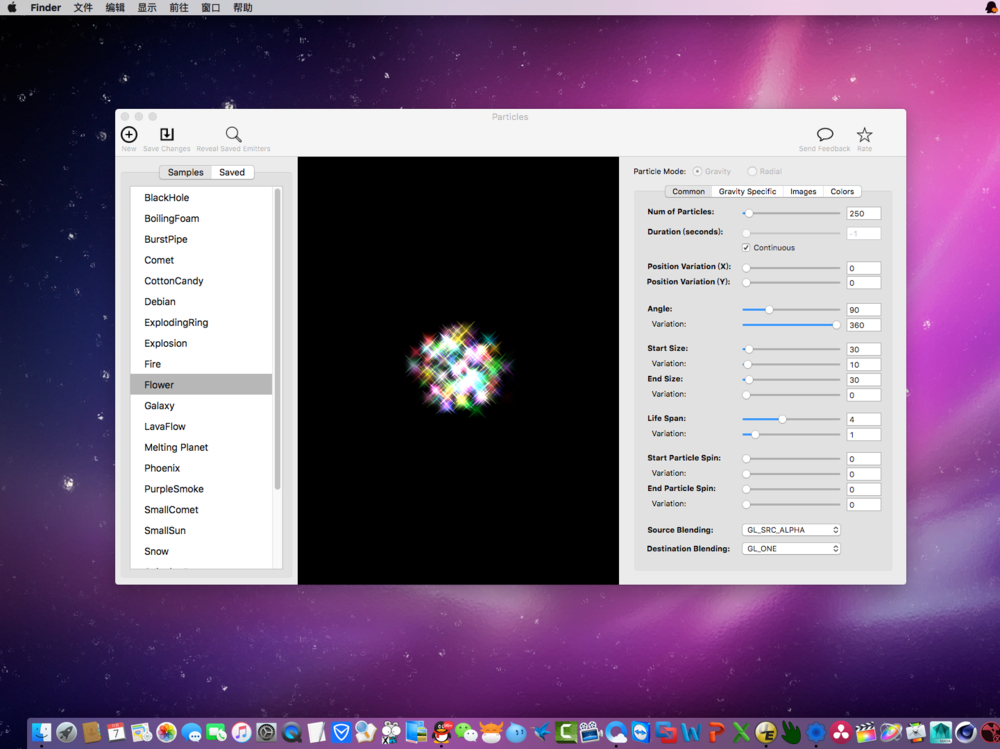Open the Destination Blending dropdown

pos(791,549)
